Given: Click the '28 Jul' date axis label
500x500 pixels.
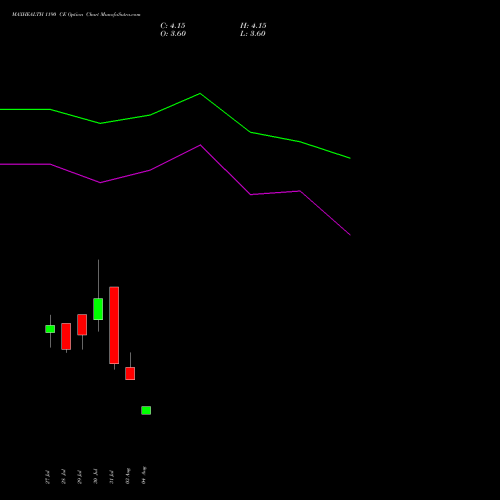Looking at the screenshot, I should pyautogui.click(x=63, y=477).
